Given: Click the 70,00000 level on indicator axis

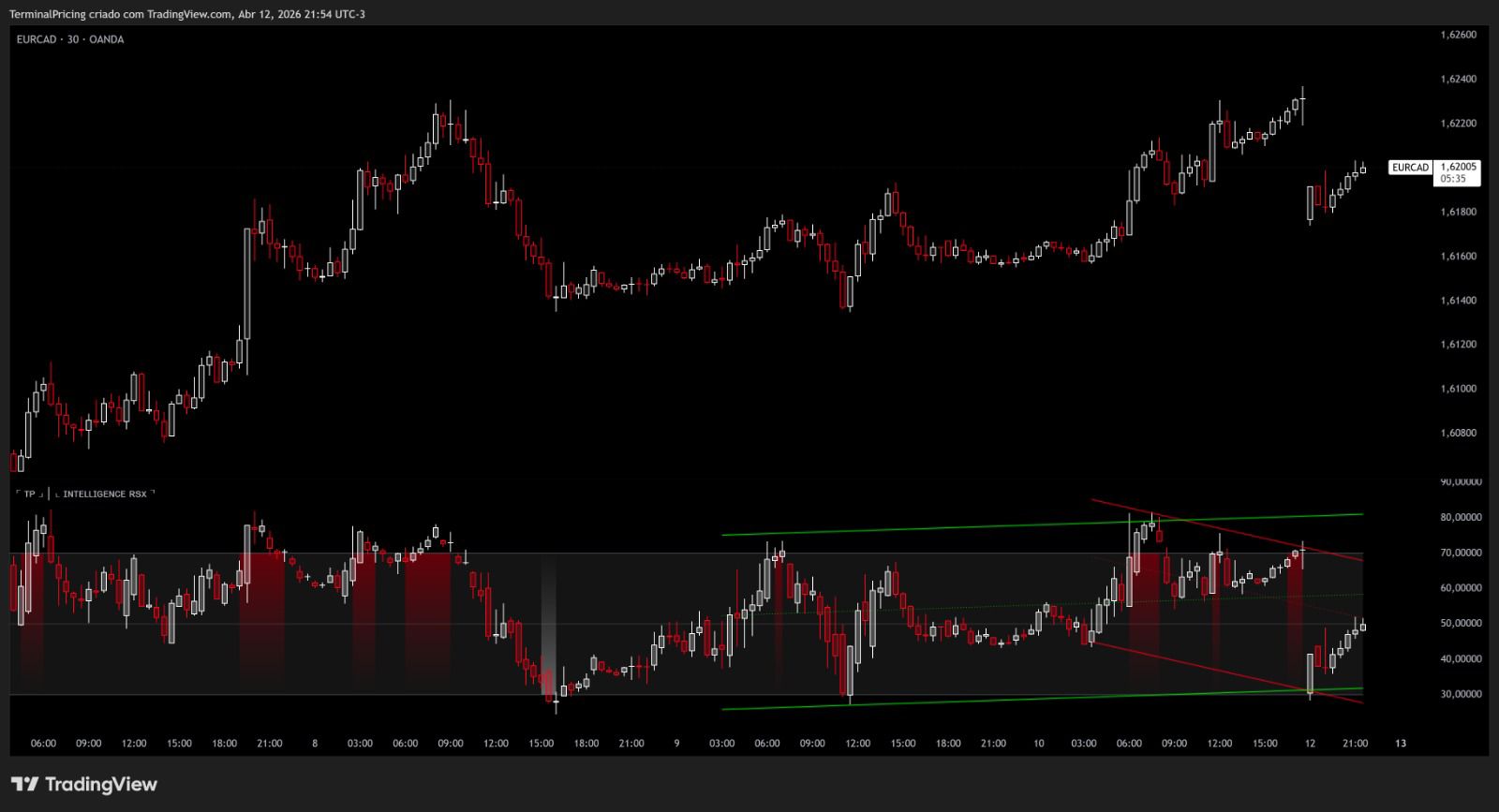Looking at the screenshot, I should pyautogui.click(x=1461, y=553).
